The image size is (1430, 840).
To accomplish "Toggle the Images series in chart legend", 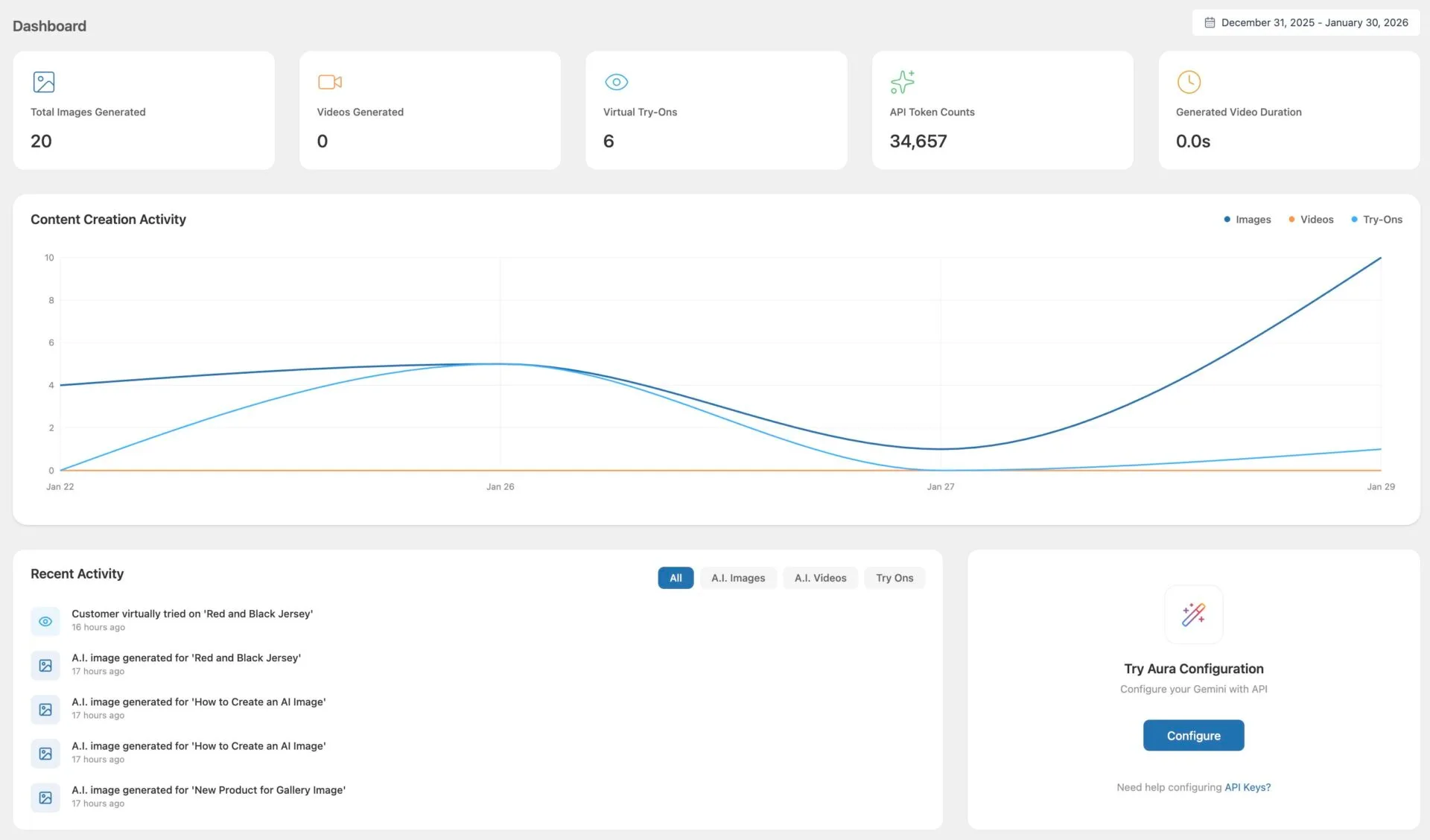I will (x=1248, y=220).
